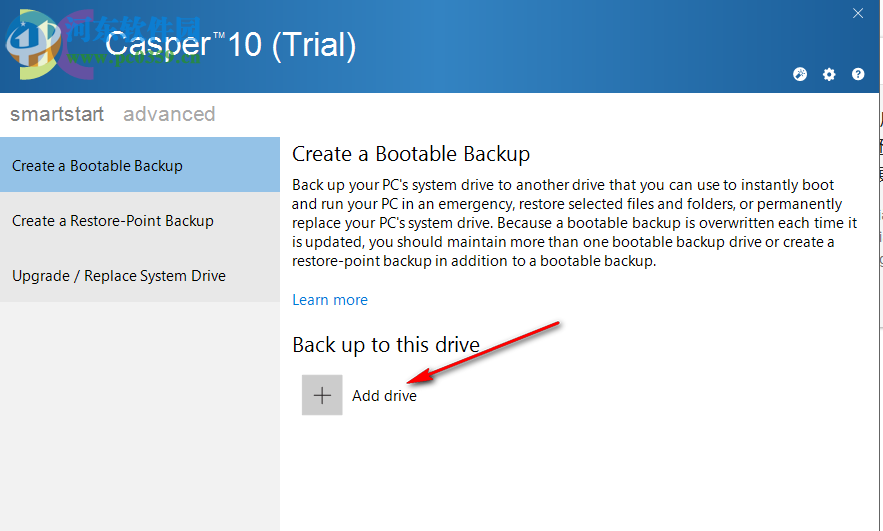Image resolution: width=883 pixels, height=531 pixels.
Task: Click the Casper 10 (Trial) title
Action: [x=230, y=44]
